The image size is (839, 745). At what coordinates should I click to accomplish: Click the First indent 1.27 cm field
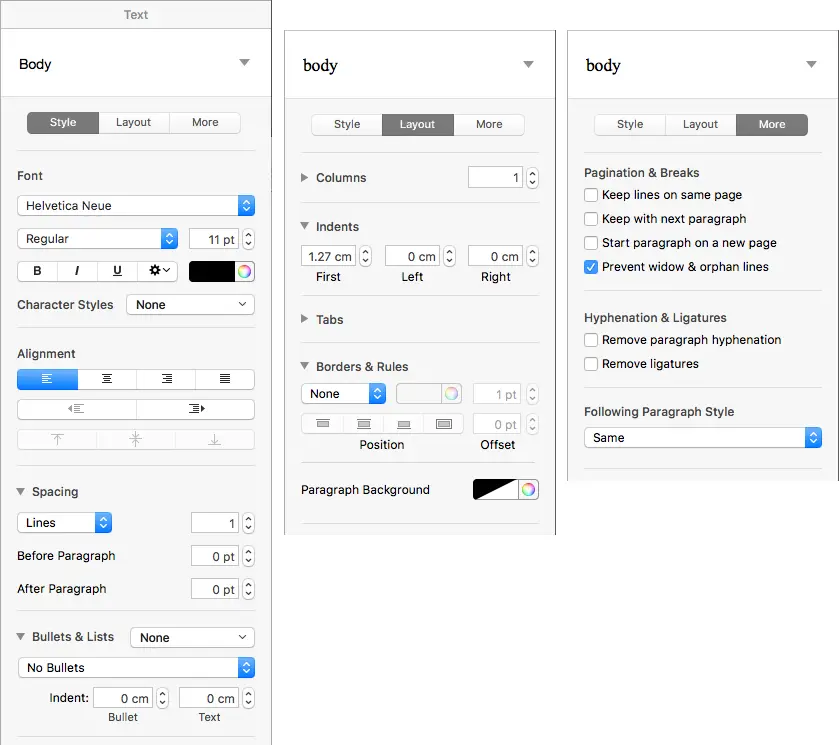click(328, 257)
